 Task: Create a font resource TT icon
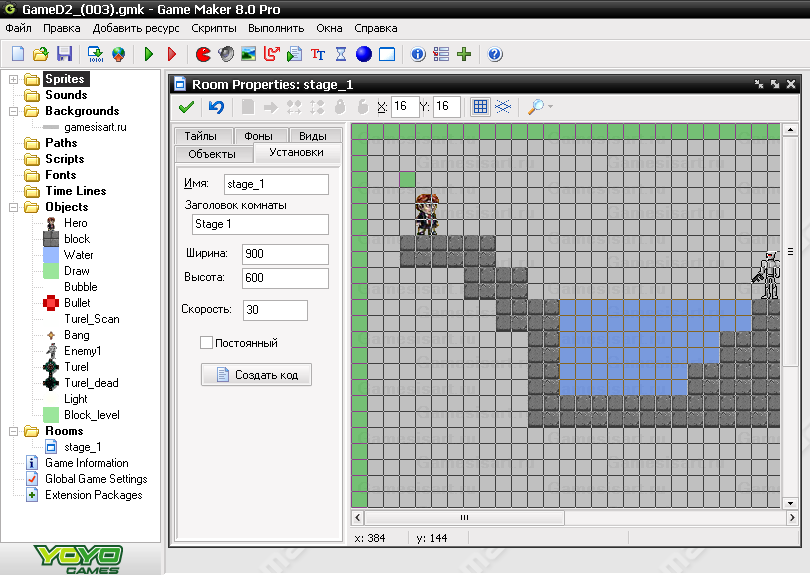tap(318, 54)
